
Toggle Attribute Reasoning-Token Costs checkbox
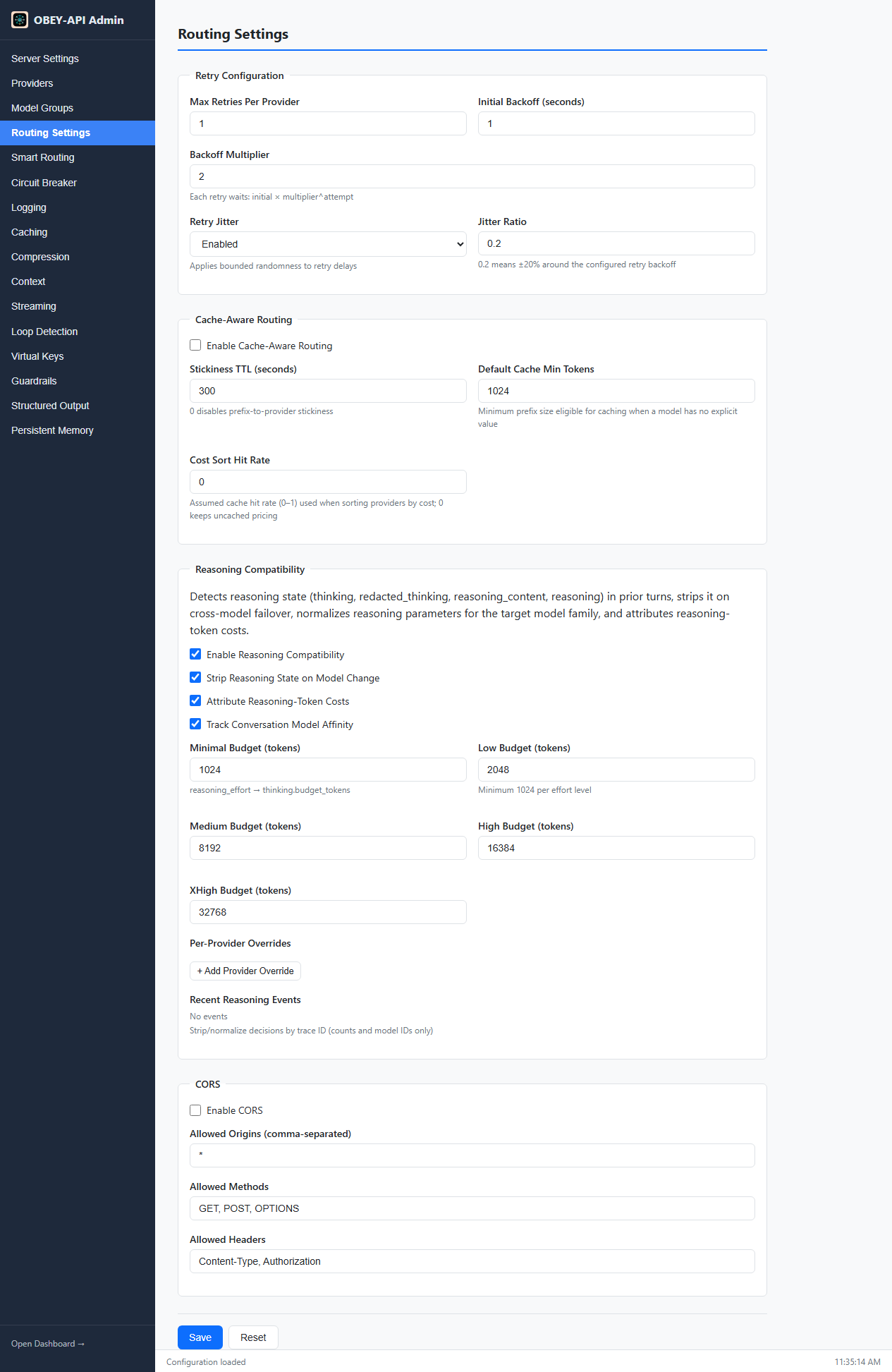coord(195,700)
